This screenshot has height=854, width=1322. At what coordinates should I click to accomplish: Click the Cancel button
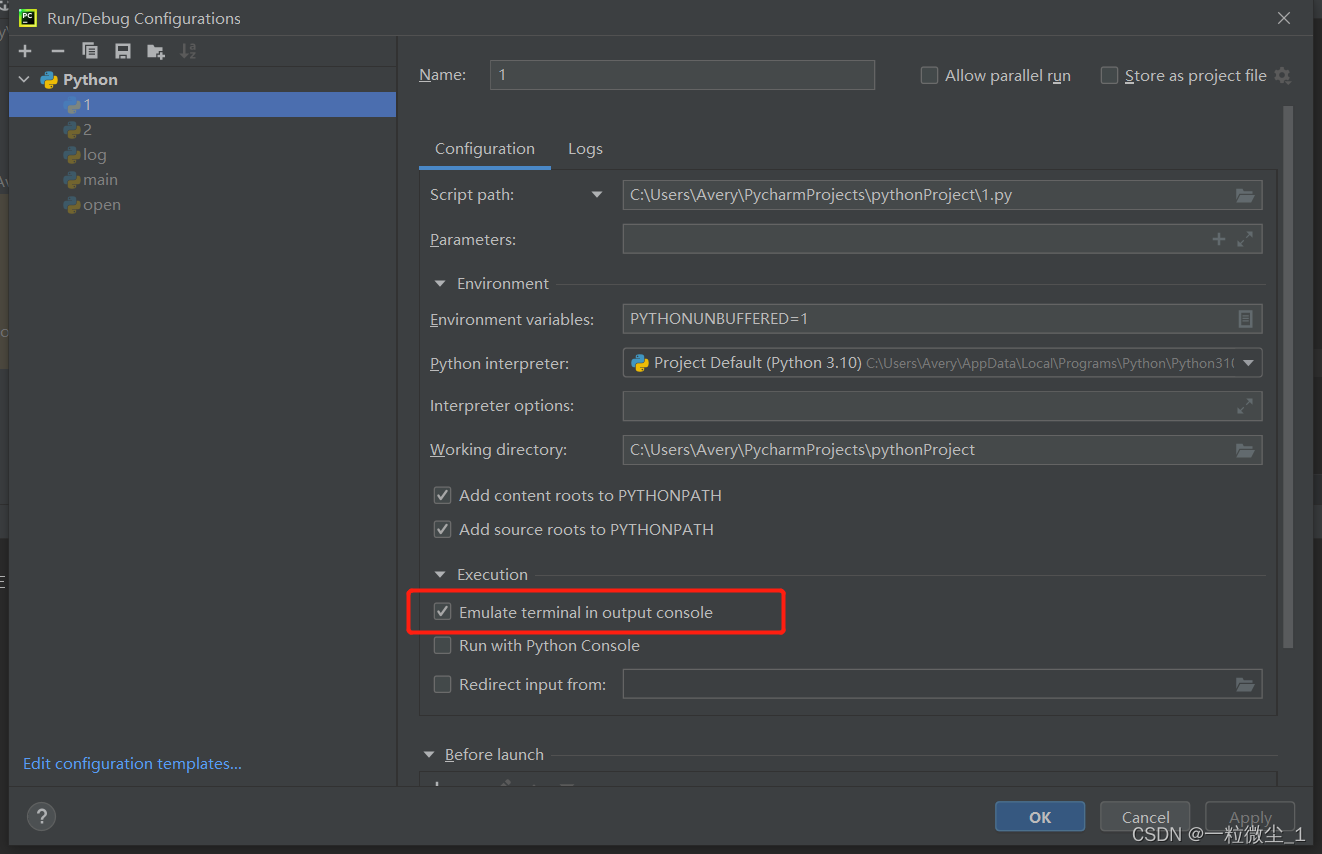tap(1145, 817)
